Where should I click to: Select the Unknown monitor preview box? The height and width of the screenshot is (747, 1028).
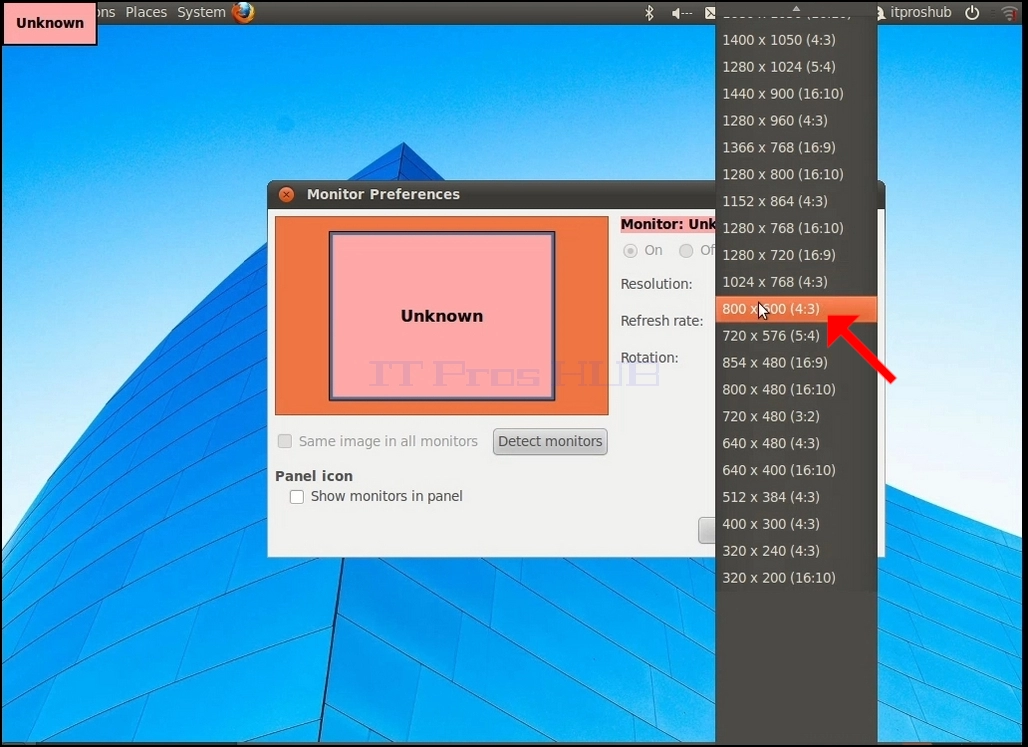tap(442, 315)
